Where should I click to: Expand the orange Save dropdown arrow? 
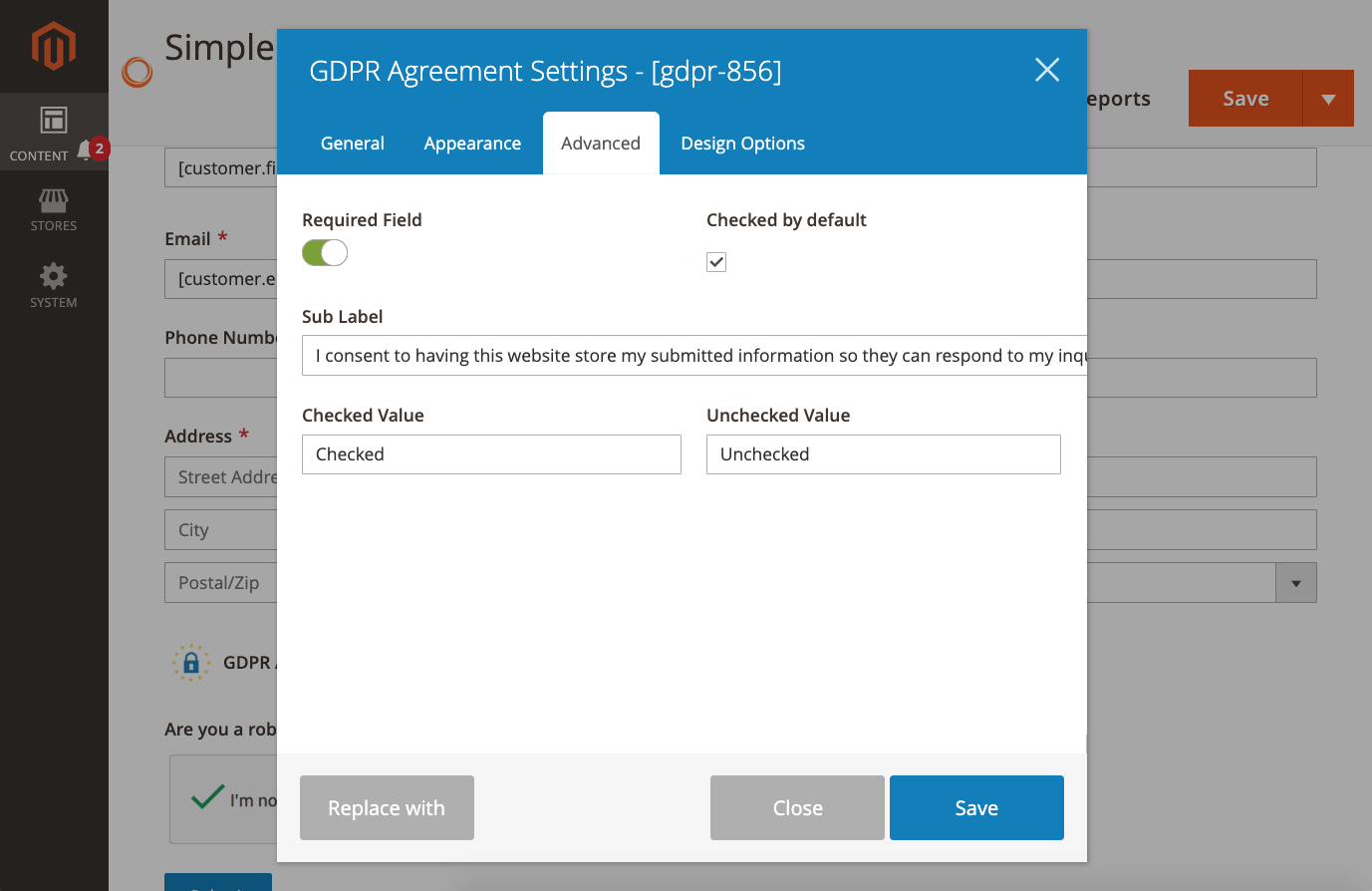click(1328, 99)
